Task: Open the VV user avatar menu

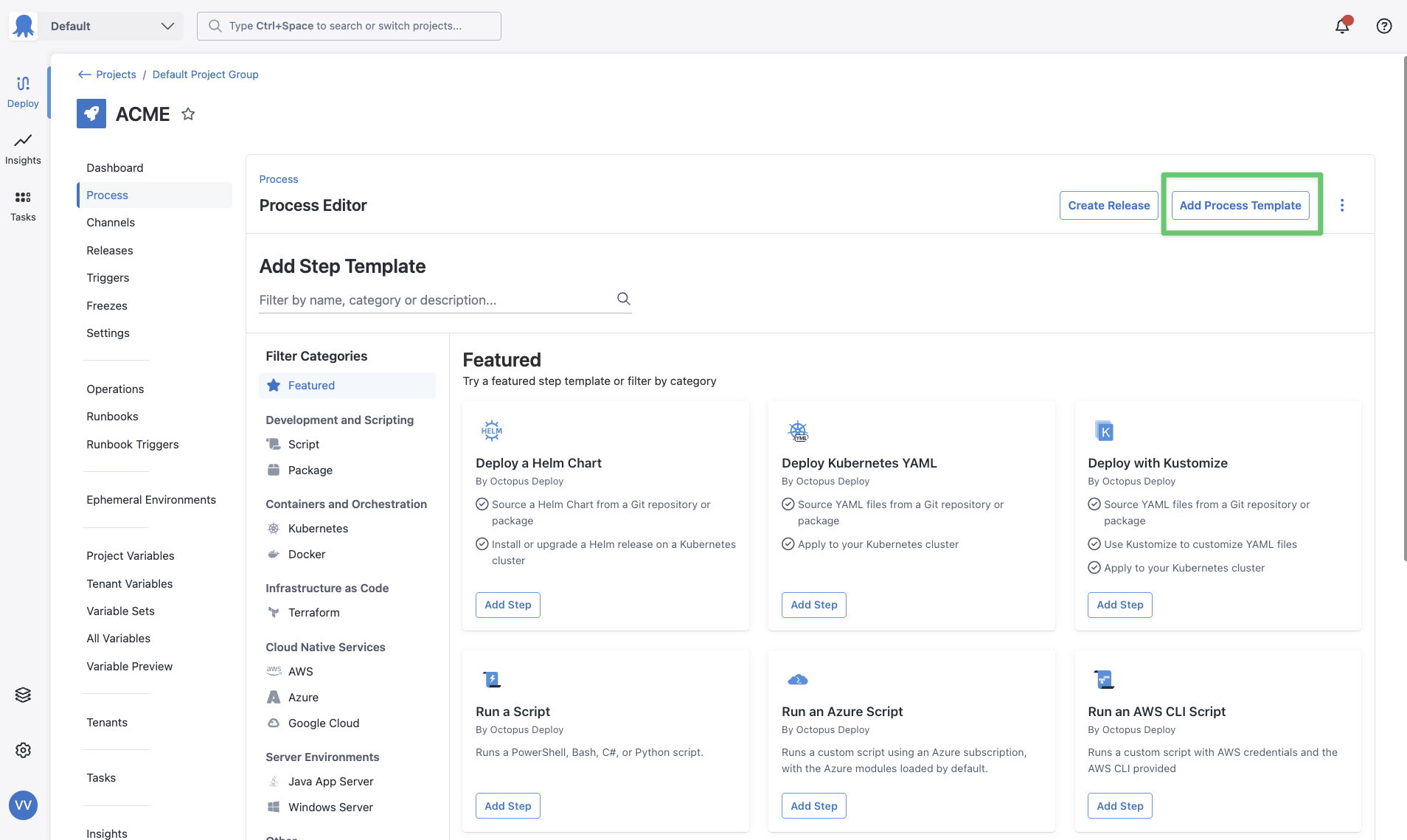Action: pyautogui.click(x=23, y=805)
